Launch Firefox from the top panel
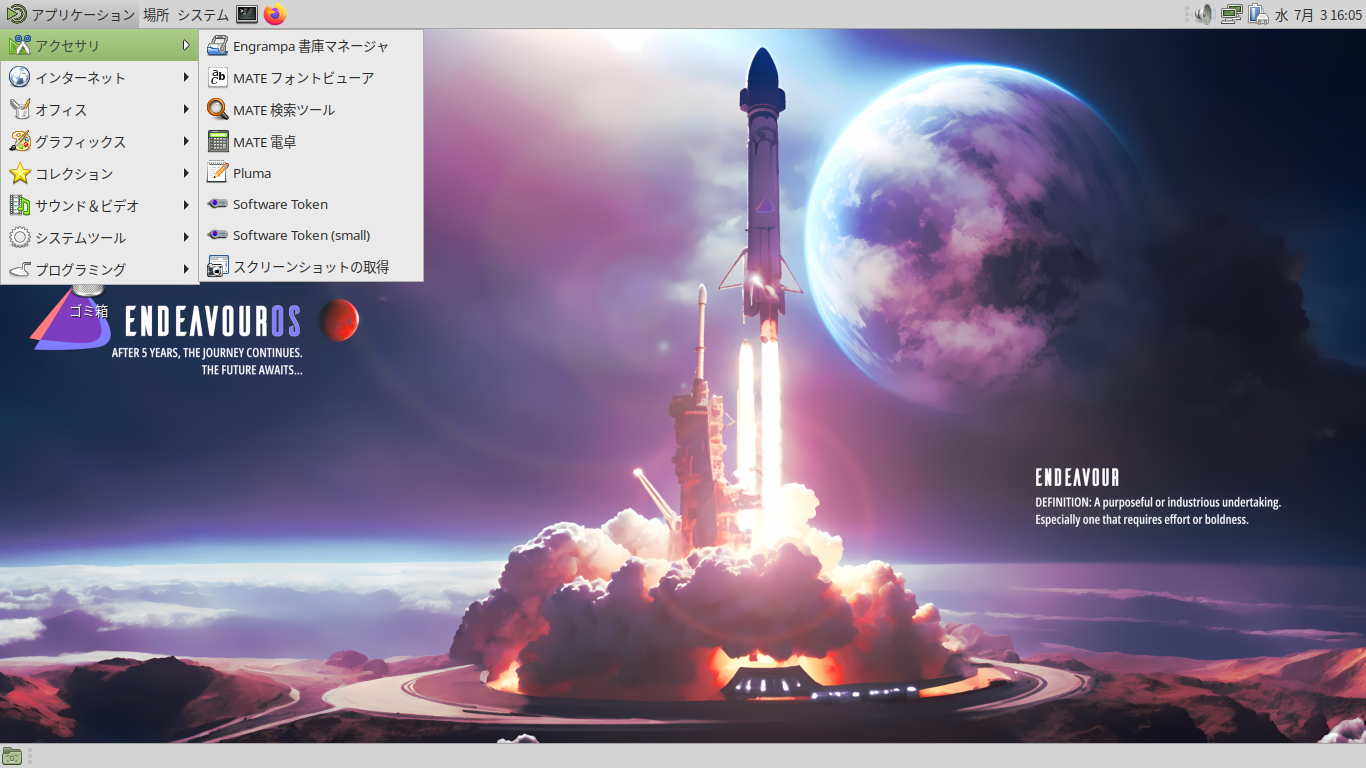1366x768 pixels. pyautogui.click(x=275, y=14)
